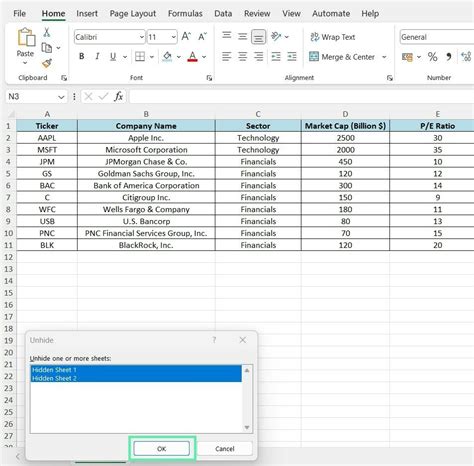Center text horizontally

(x=242, y=57)
